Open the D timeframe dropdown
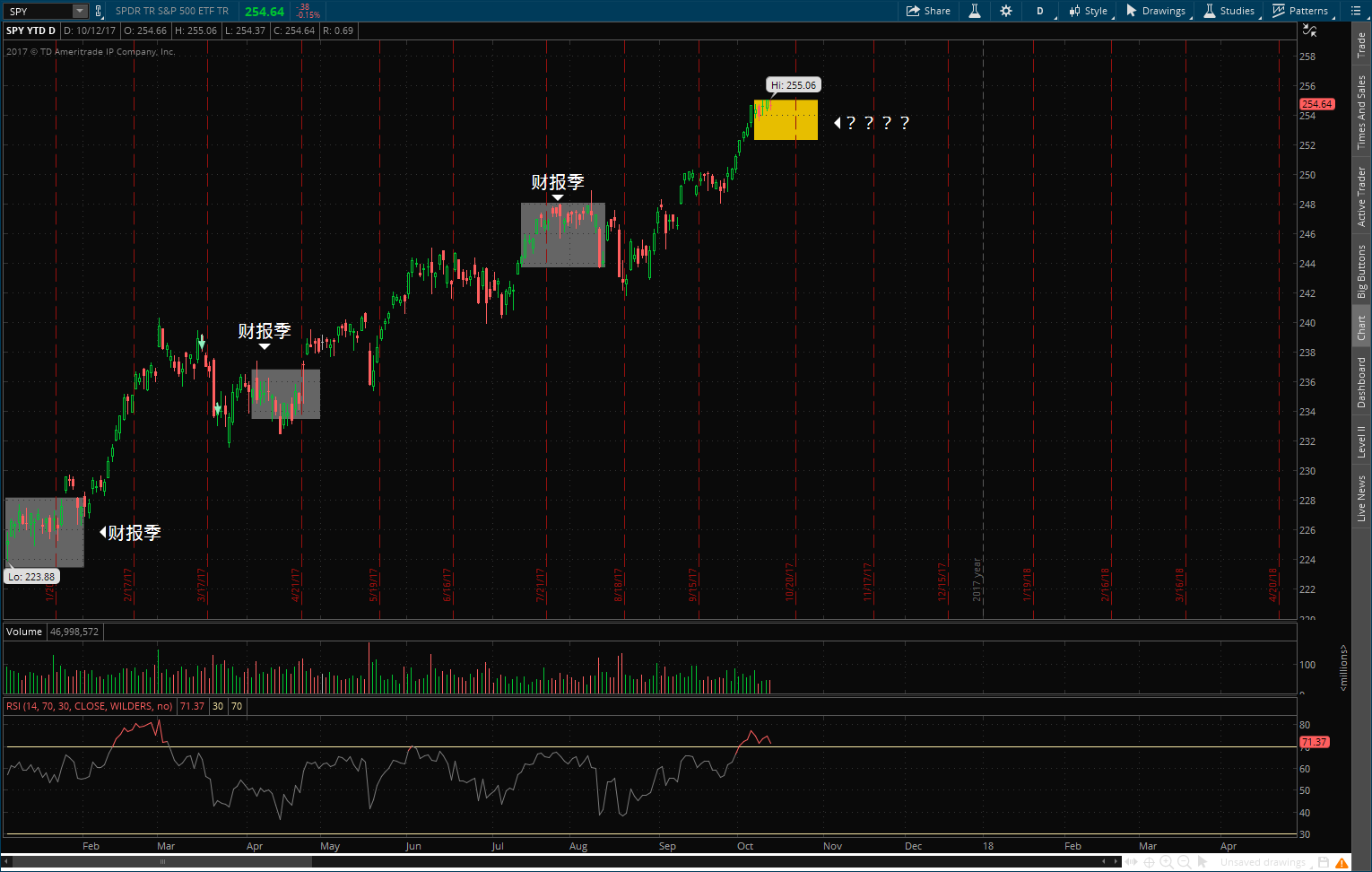 point(1040,11)
